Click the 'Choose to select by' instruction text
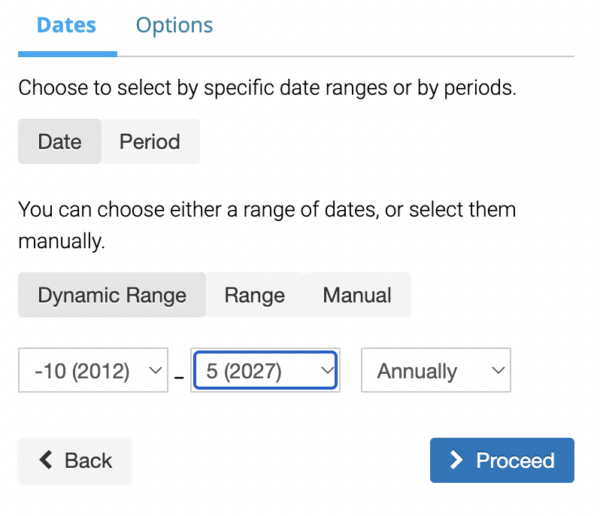This screenshot has width=600, height=516. 267,88
